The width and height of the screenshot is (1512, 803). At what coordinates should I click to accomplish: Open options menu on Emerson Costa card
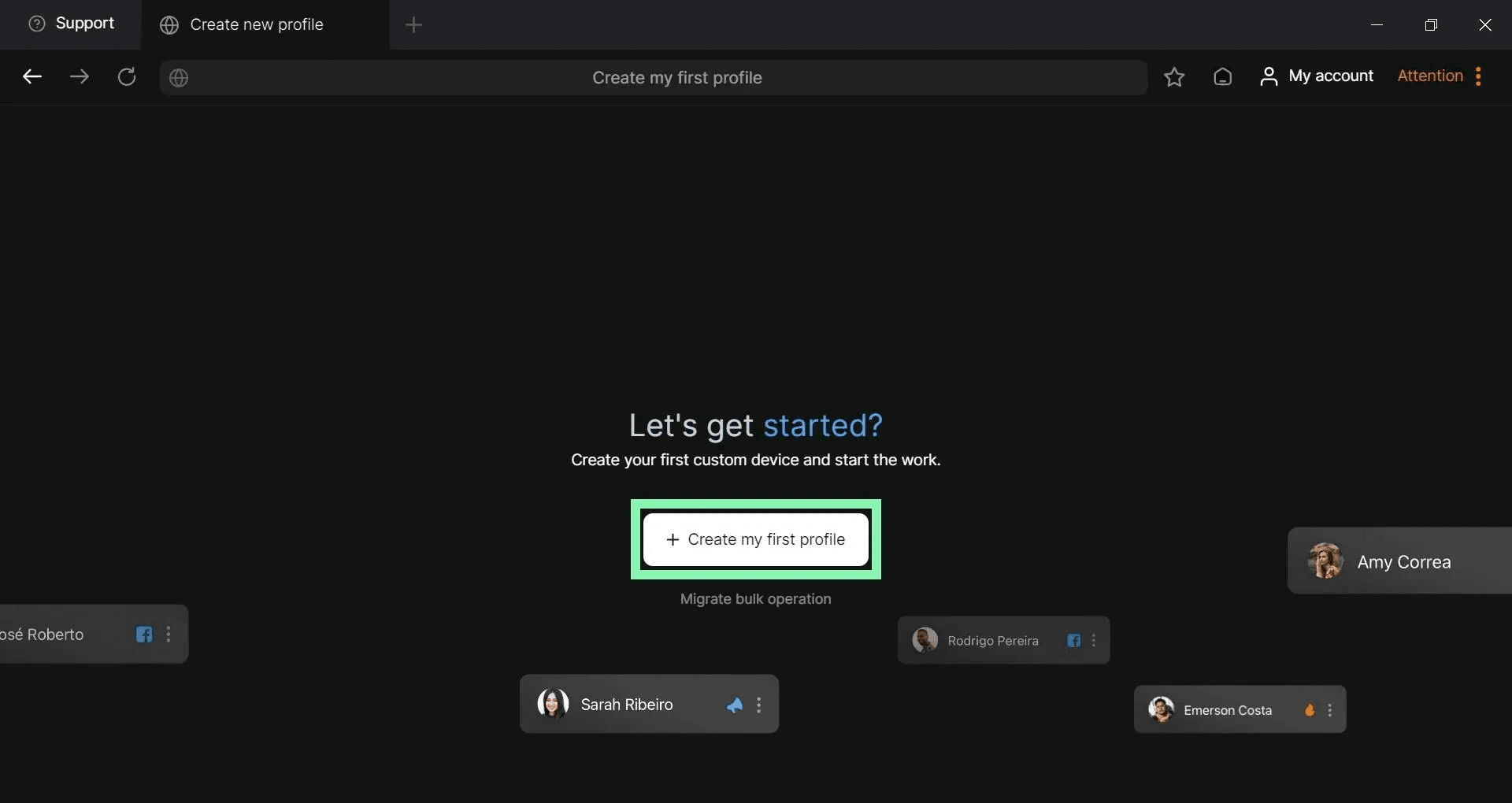tap(1329, 710)
